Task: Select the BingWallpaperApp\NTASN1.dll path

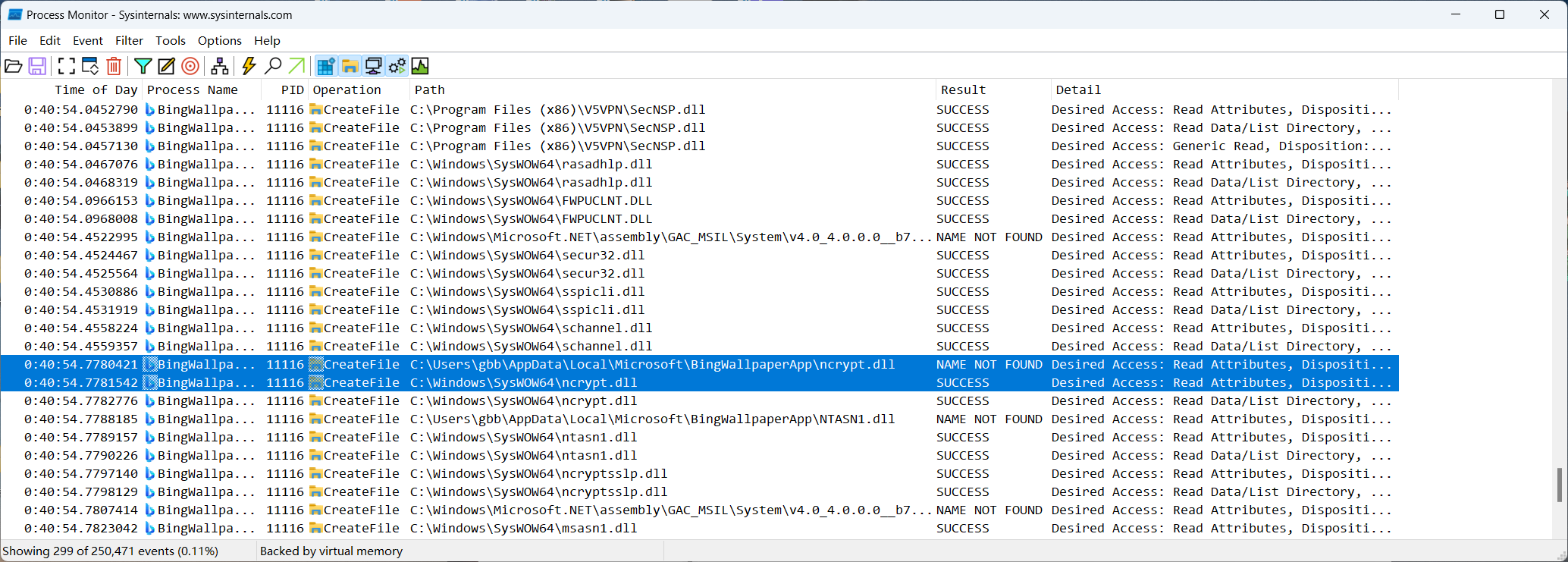Action: pos(652,419)
